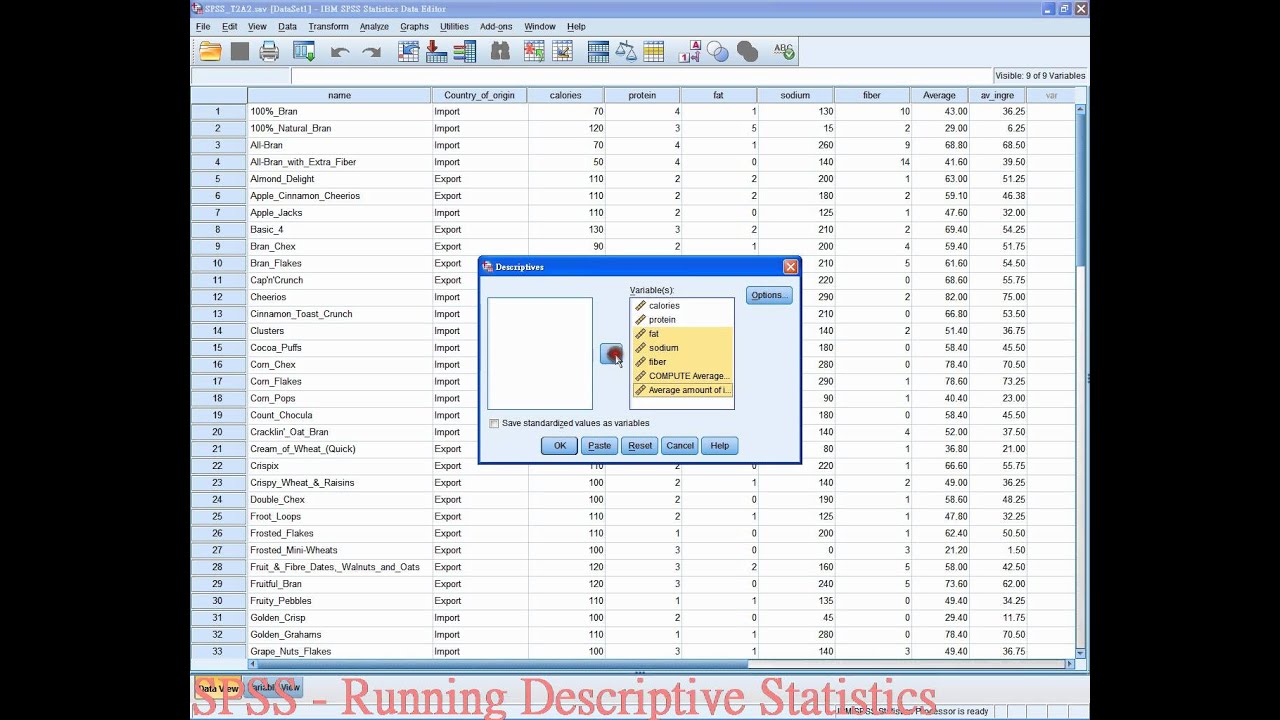Select row 33 by its row number

point(218,652)
